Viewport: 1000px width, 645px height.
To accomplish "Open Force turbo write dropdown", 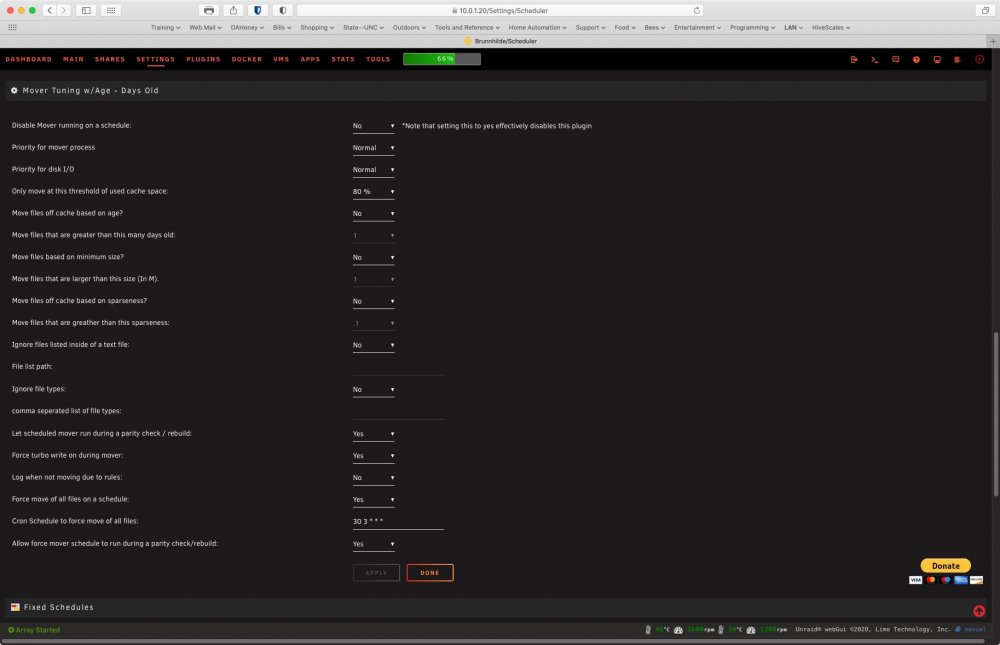I will [373, 456].
